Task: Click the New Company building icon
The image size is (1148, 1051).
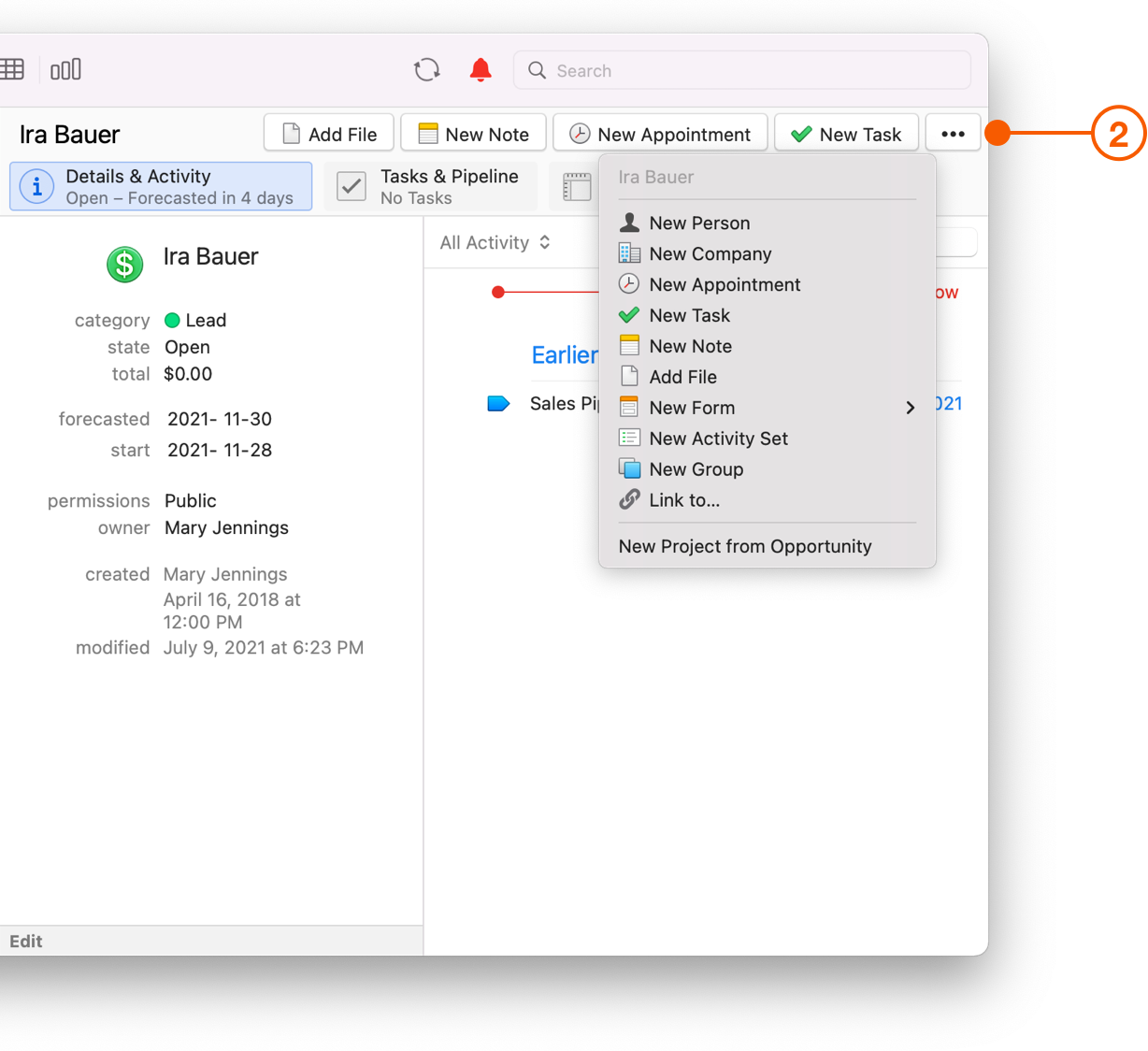Action: coord(629,252)
